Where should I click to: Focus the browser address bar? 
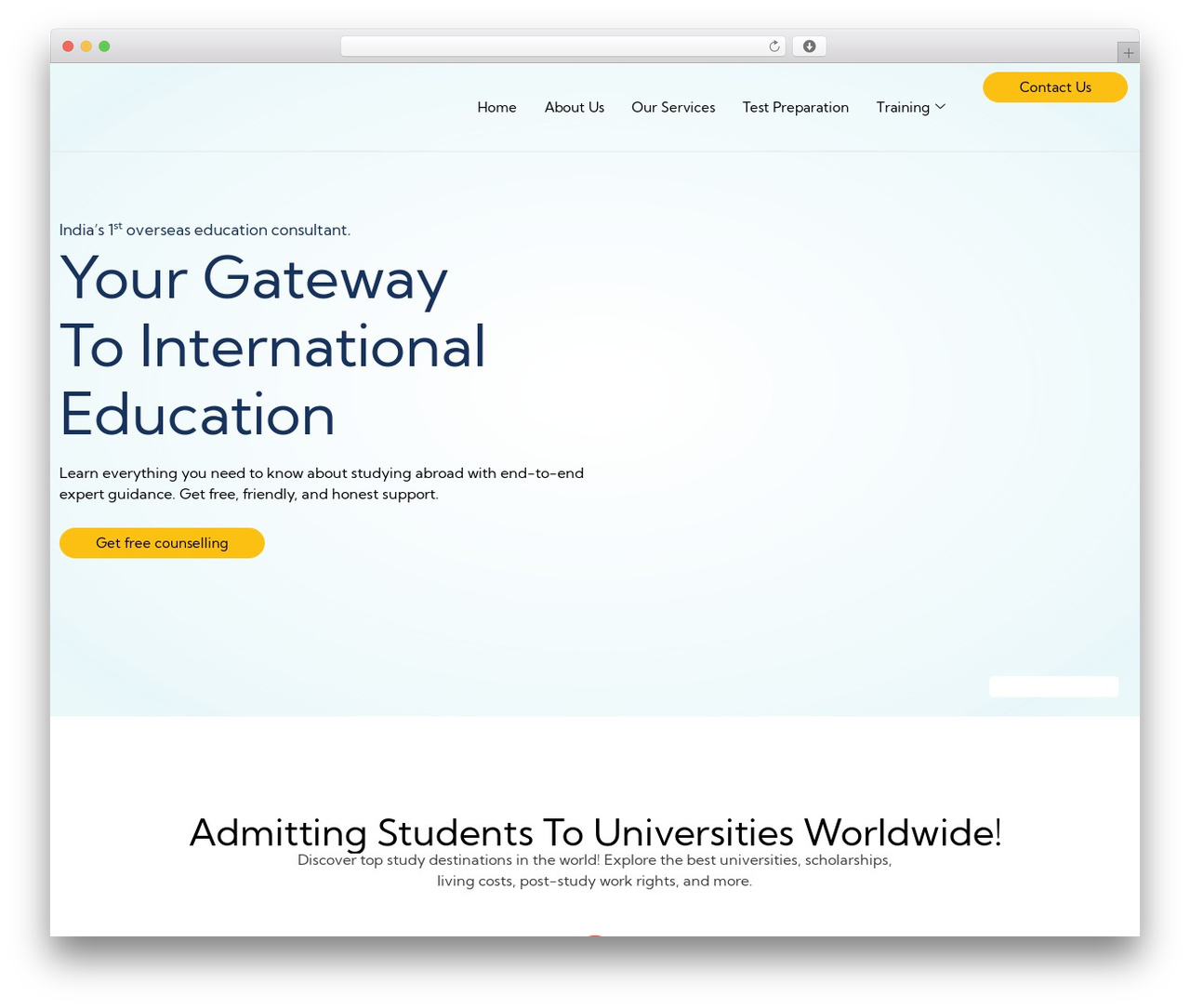[563, 46]
